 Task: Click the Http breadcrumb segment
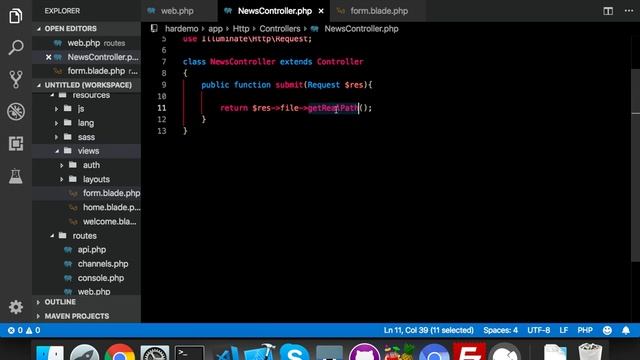click(241, 29)
